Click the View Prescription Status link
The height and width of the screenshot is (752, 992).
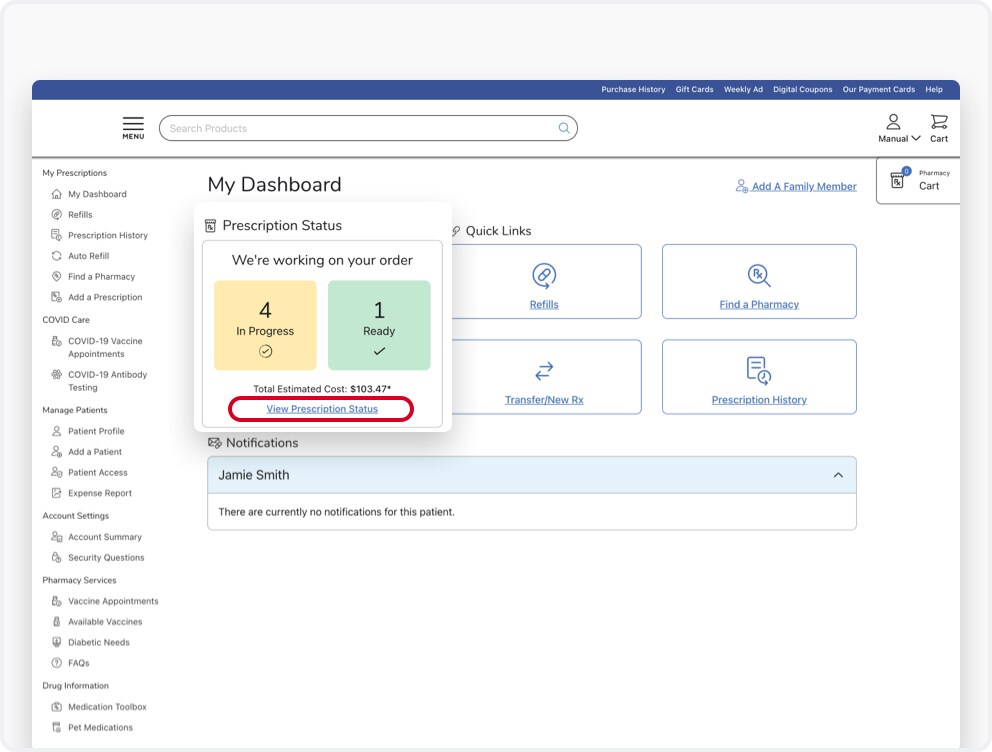click(x=322, y=409)
